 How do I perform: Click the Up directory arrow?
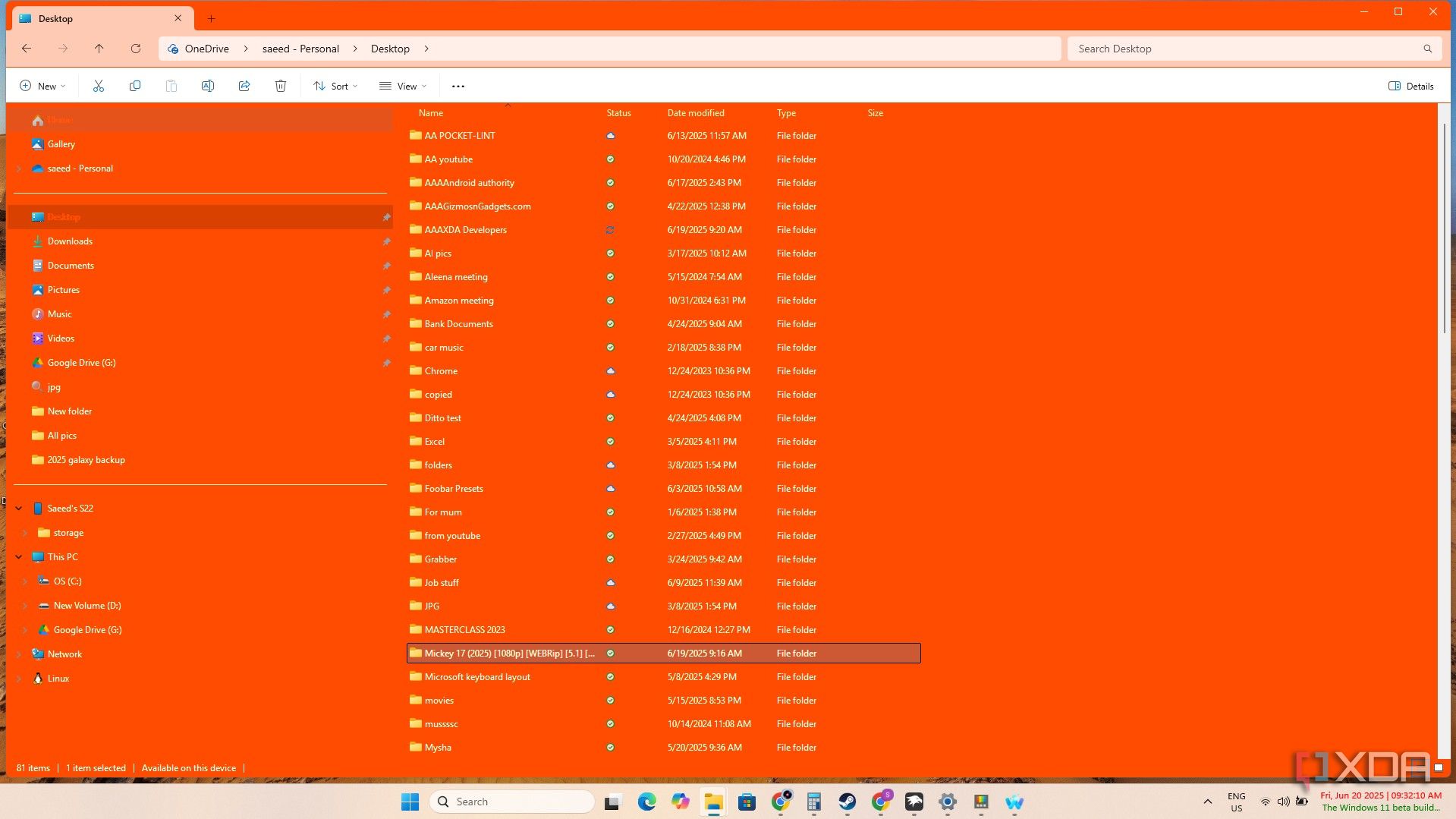(99, 49)
